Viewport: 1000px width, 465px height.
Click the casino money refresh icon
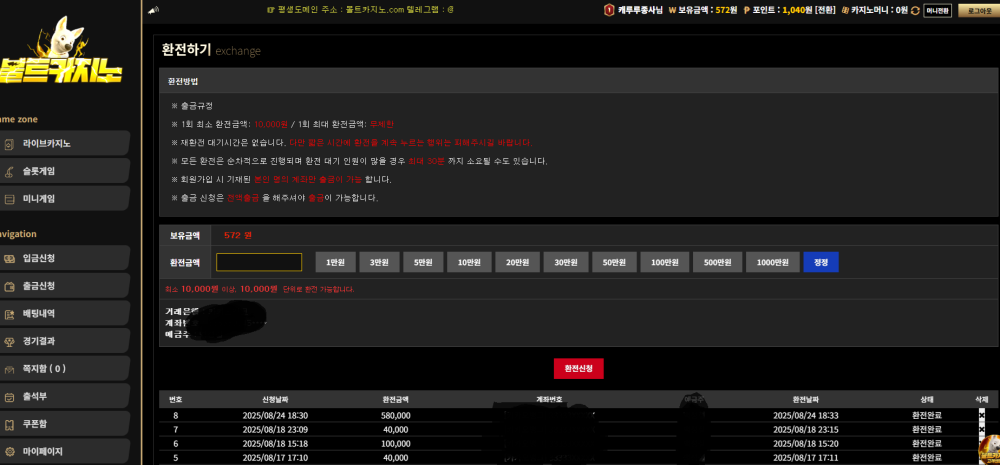[x=915, y=10]
